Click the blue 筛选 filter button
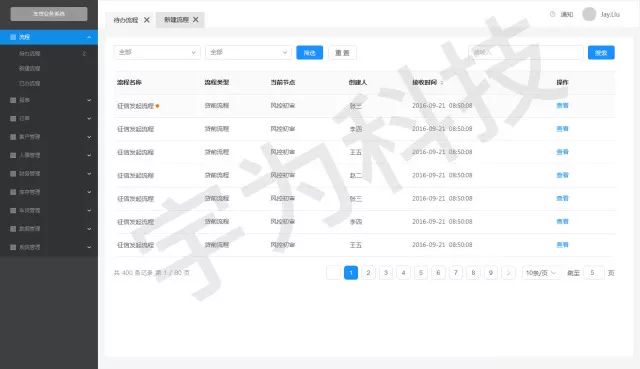 309,53
